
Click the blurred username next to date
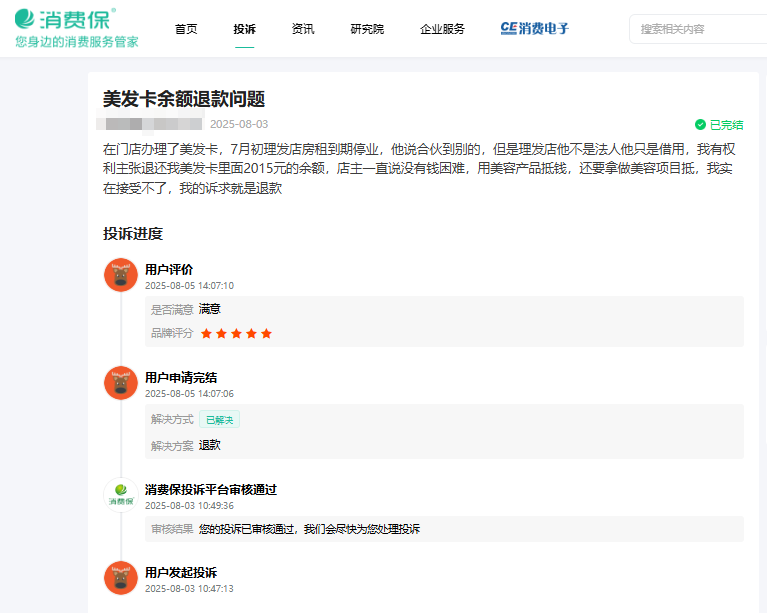[x=150, y=125]
